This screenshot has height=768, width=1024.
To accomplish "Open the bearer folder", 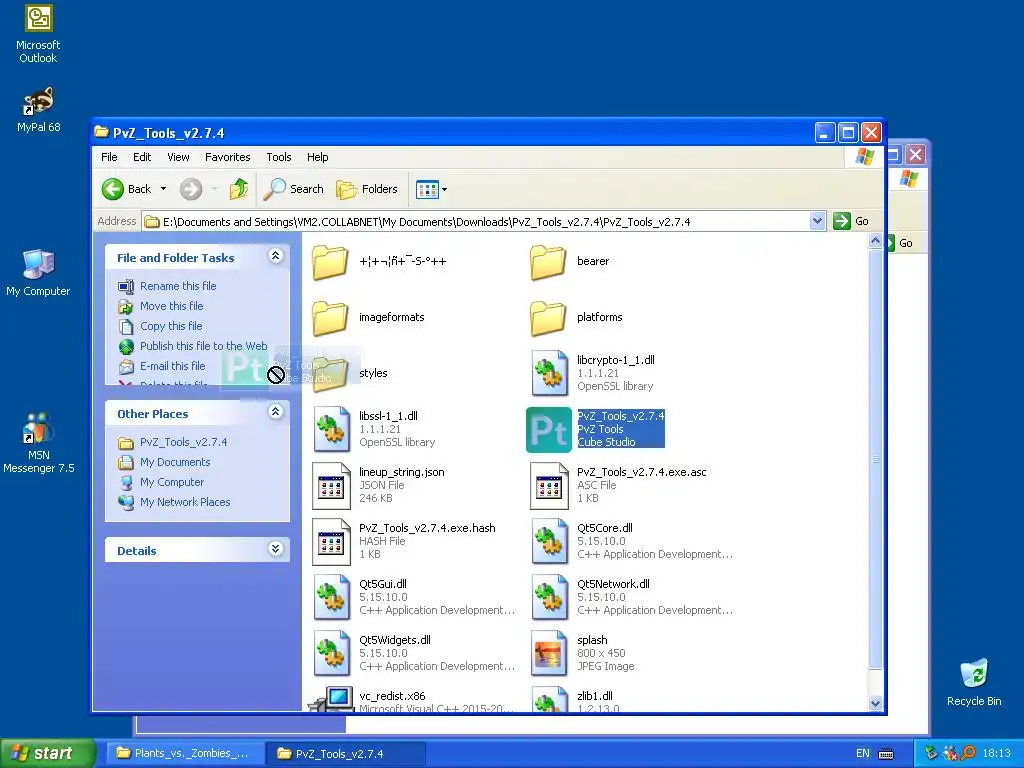I will tap(547, 262).
